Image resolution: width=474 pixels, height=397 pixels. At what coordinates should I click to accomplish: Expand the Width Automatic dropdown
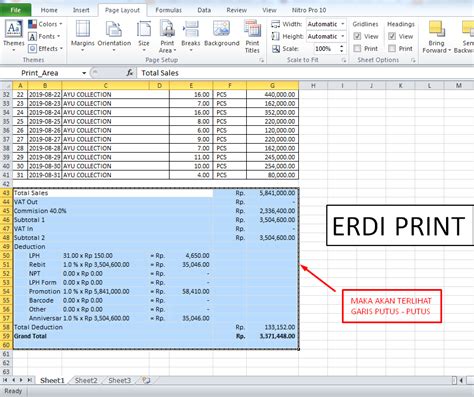(x=343, y=24)
